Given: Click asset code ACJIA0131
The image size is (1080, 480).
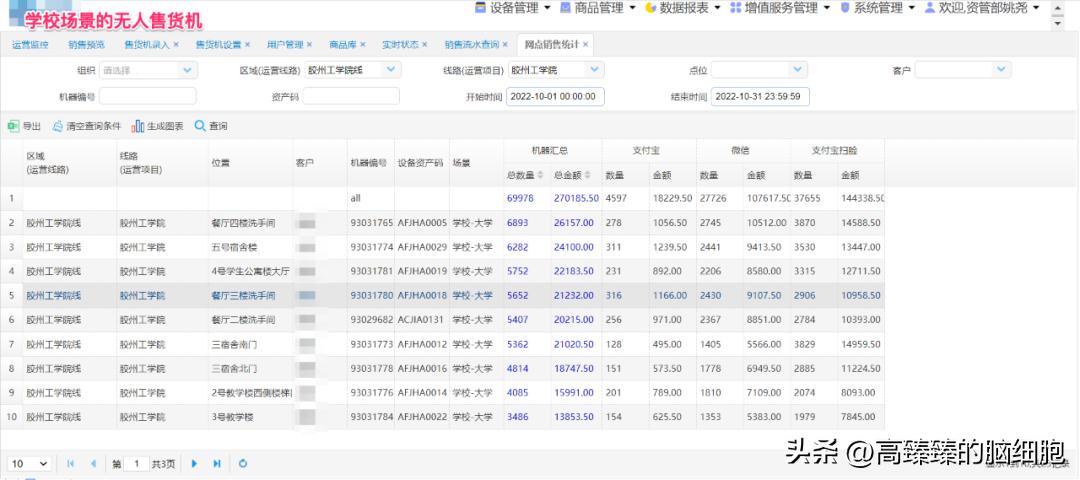Looking at the screenshot, I should (x=422, y=320).
